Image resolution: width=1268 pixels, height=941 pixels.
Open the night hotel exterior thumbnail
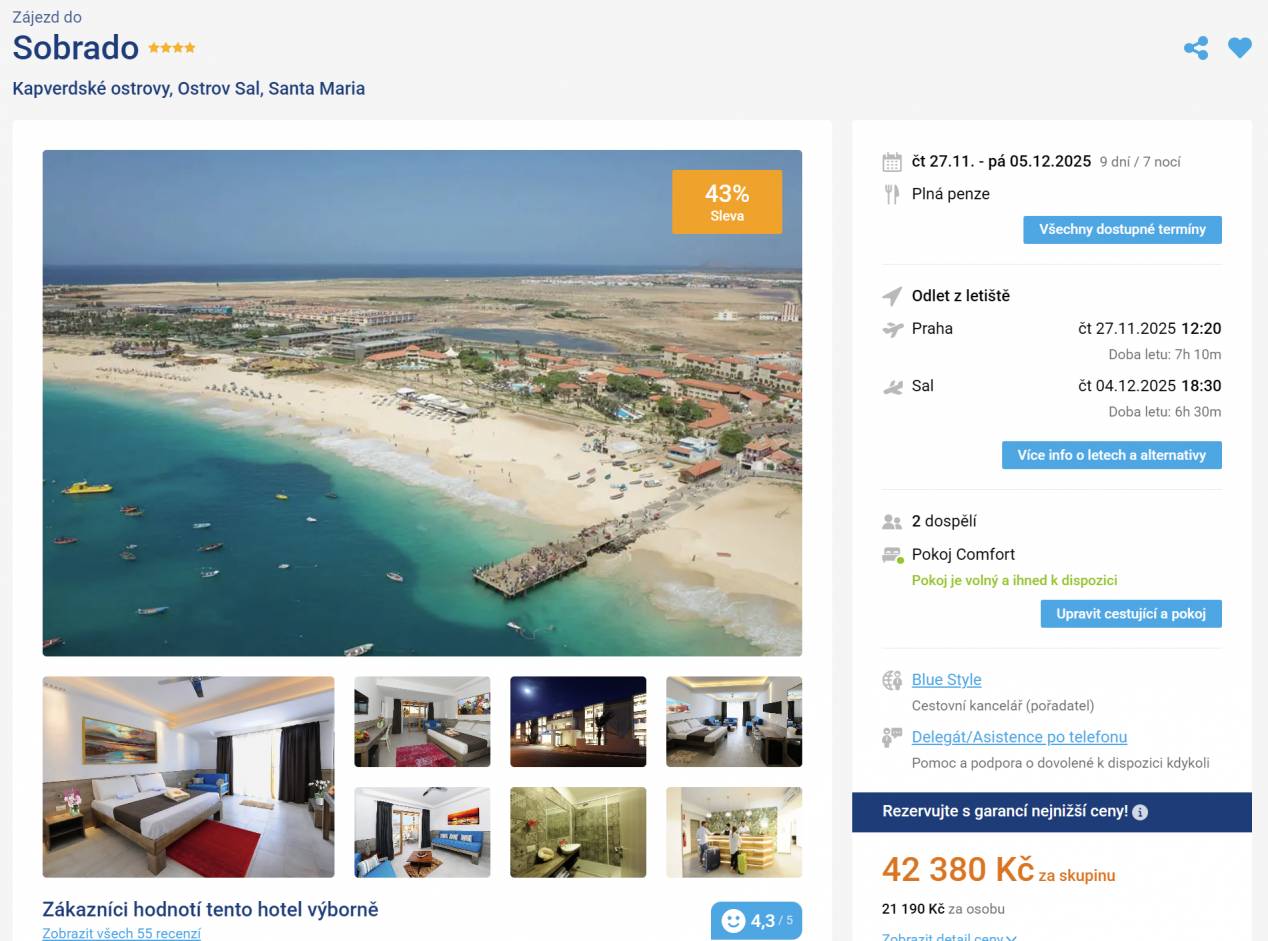coord(578,722)
